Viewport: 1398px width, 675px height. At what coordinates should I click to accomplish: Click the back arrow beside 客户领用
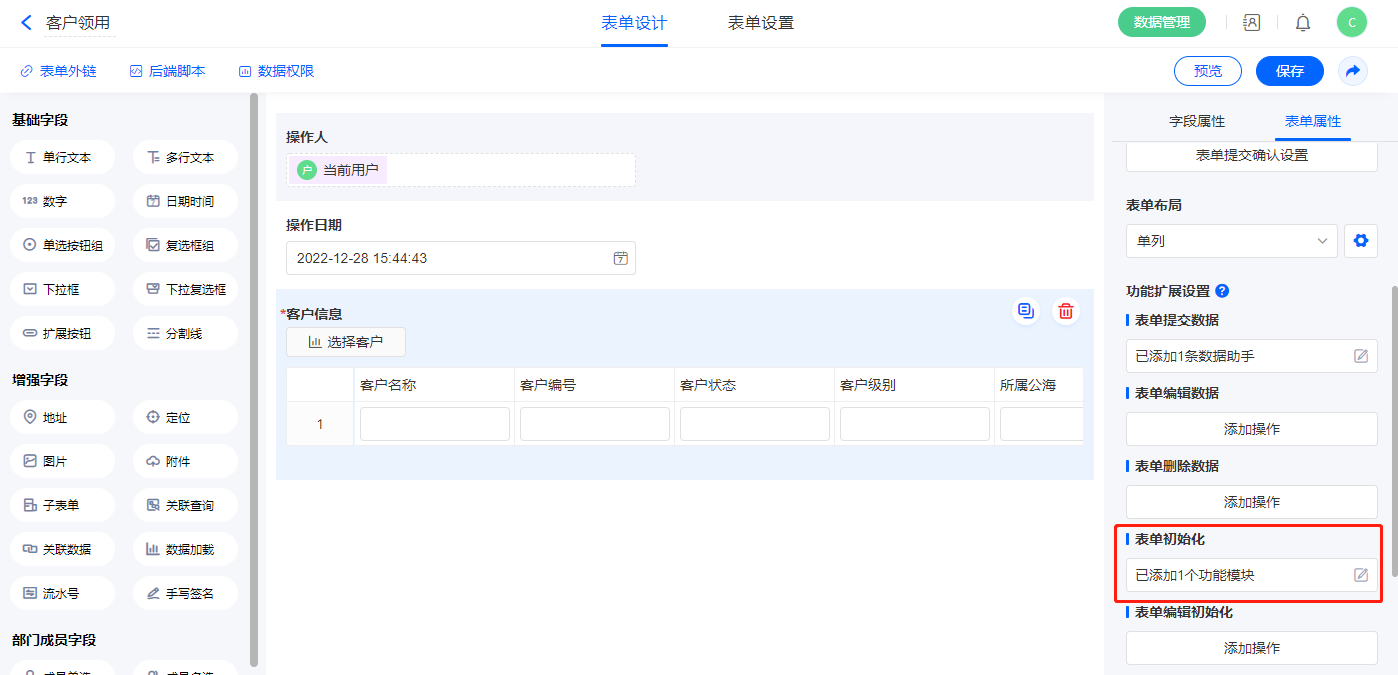(26, 22)
